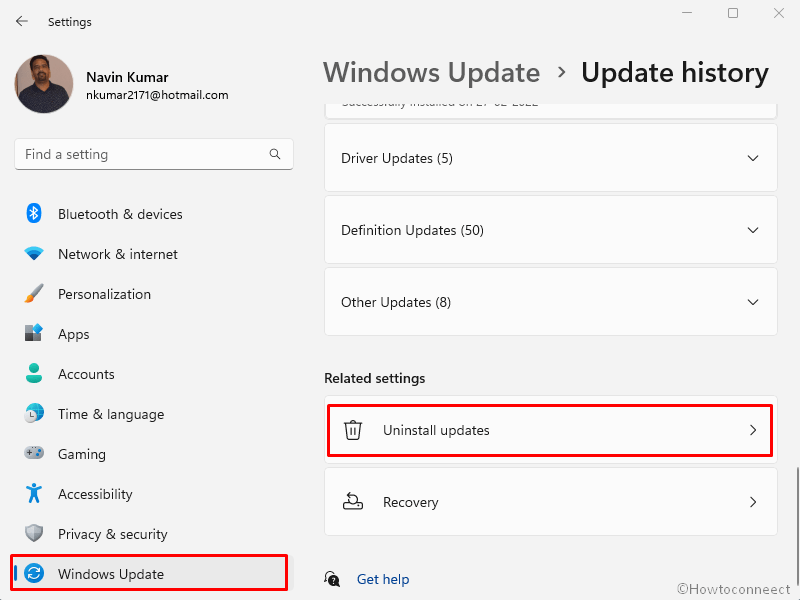
Task: Open Uninstall updates
Action: click(x=550, y=430)
